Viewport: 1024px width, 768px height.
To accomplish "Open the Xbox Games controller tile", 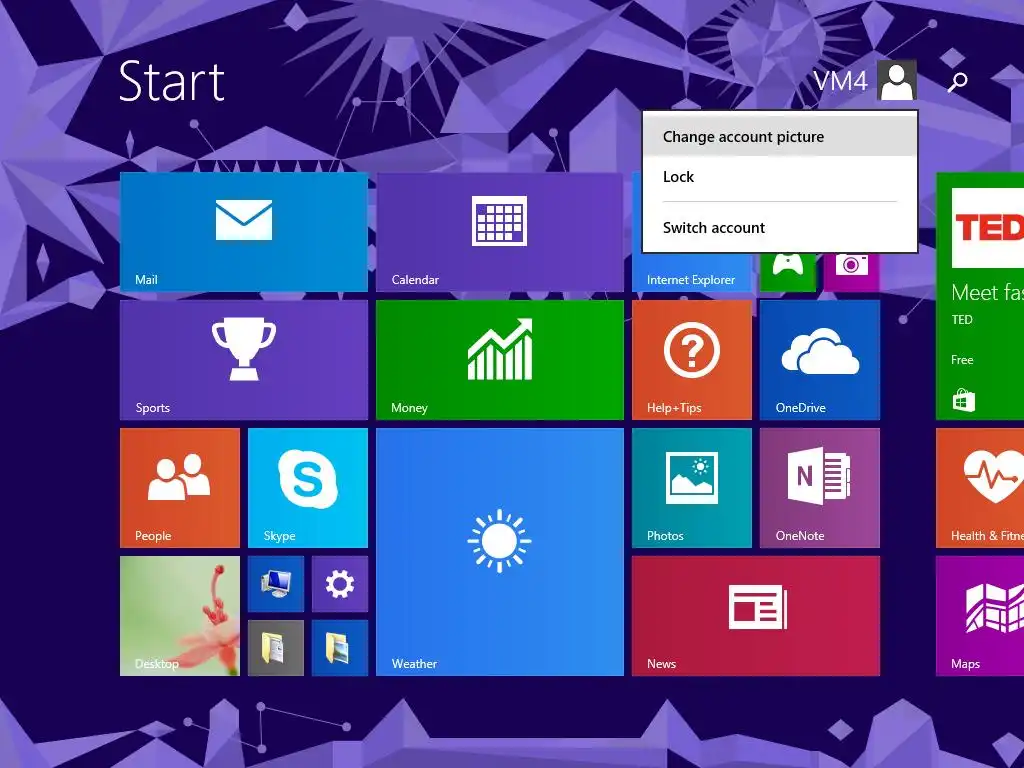I will [x=788, y=272].
